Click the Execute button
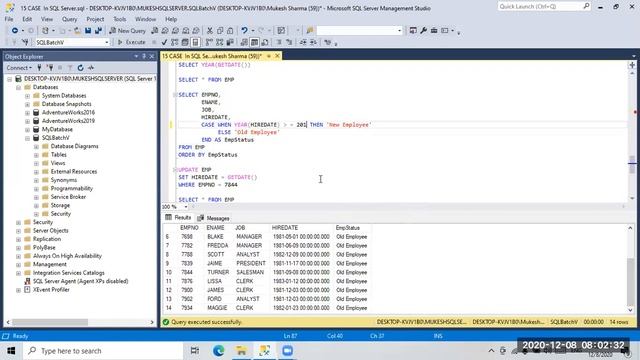This screenshot has height=360, width=640. [x=131, y=42]
